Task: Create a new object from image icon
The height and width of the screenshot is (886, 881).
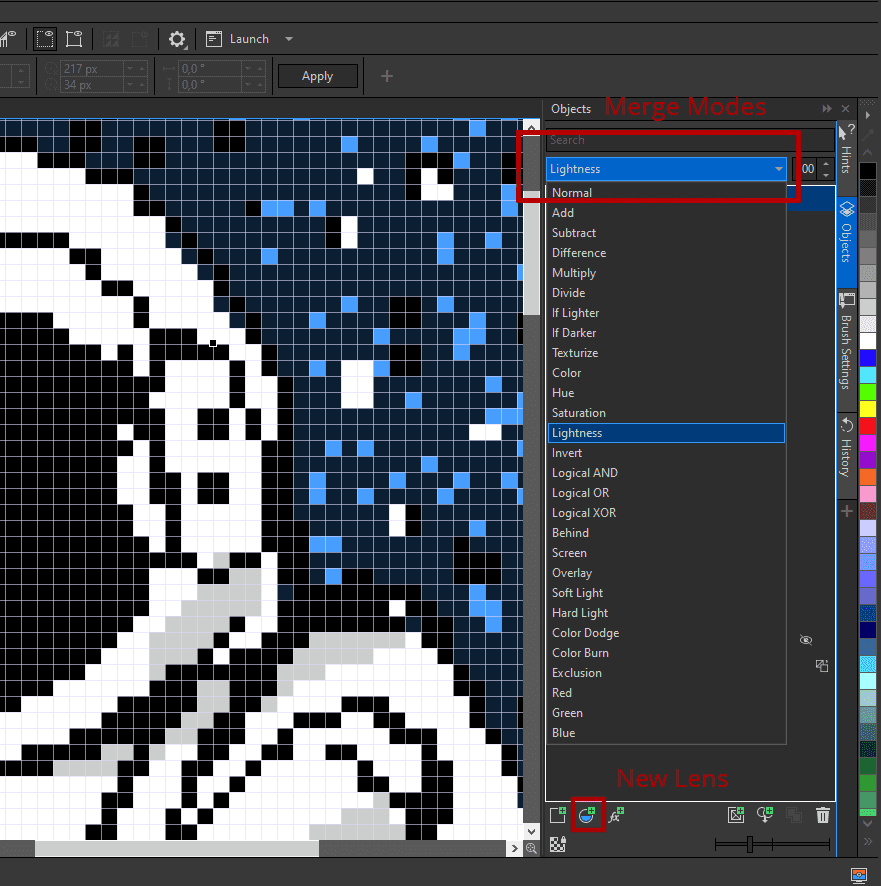Action: (x=736, y=815)
